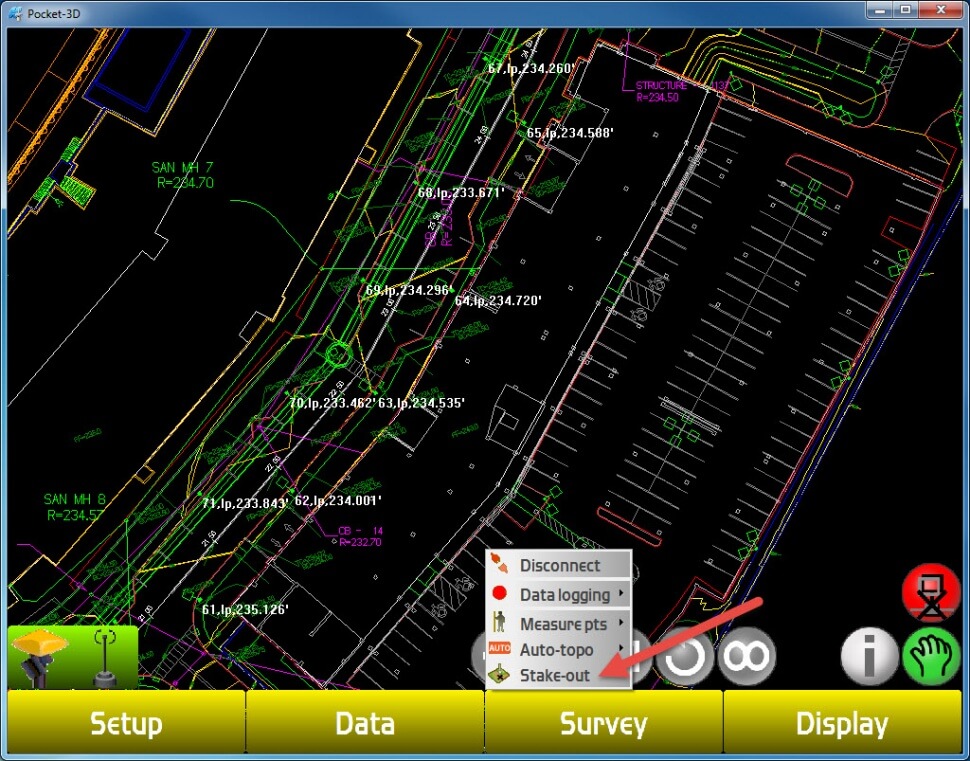
Task: Open the Display menu button
Action: click(x=842, y=723)
